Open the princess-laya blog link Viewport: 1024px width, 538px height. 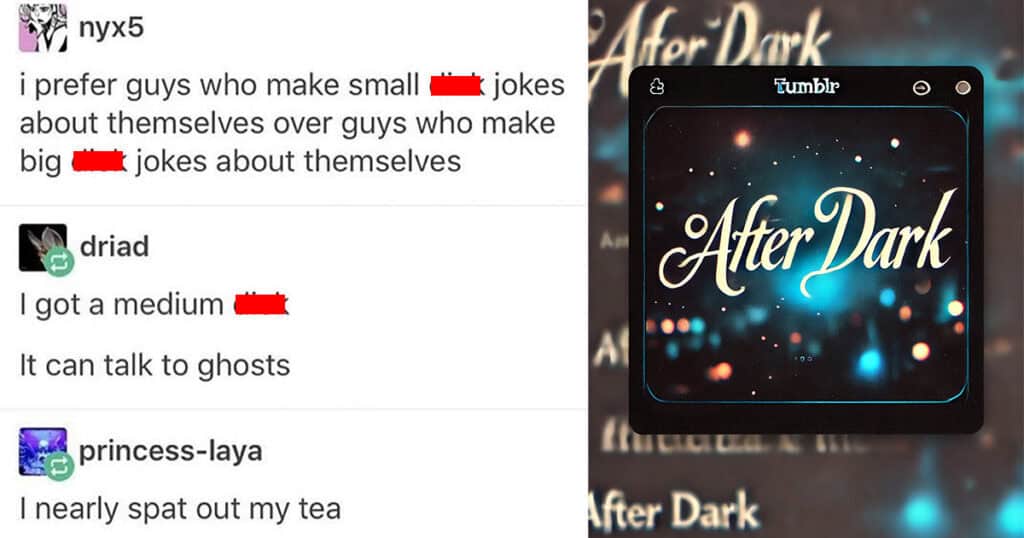170,451
